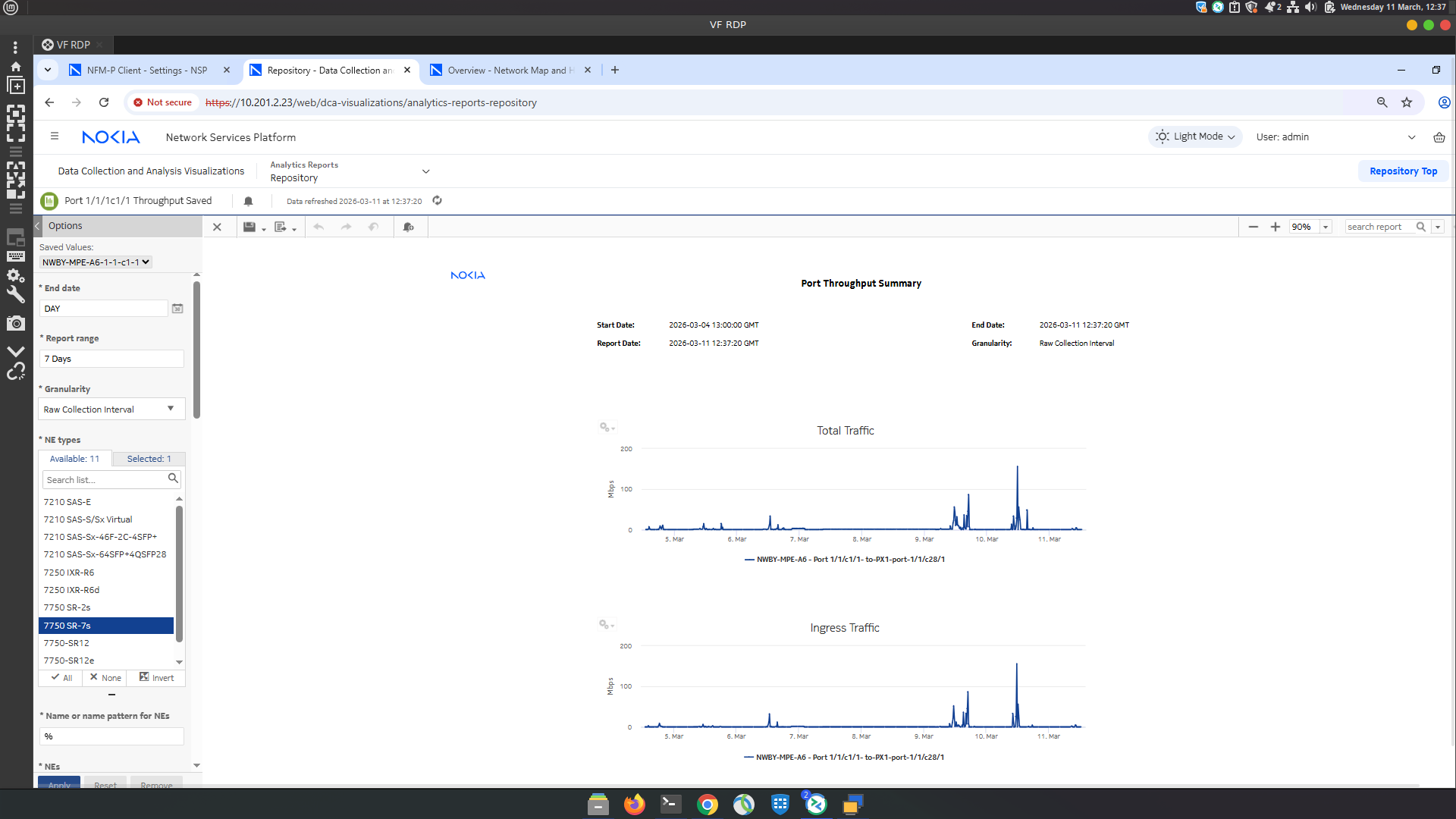Deselect NE types with None option

click(105, 678)
